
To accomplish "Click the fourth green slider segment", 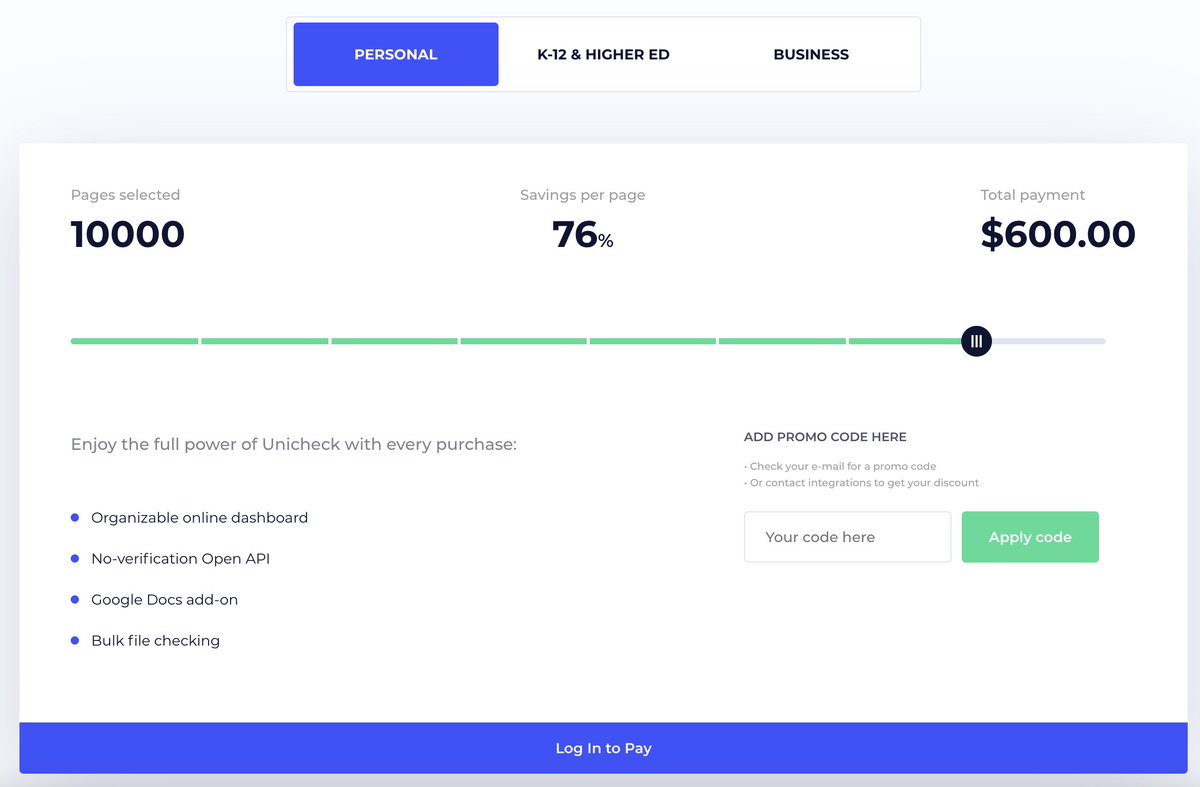I will 523,341.
